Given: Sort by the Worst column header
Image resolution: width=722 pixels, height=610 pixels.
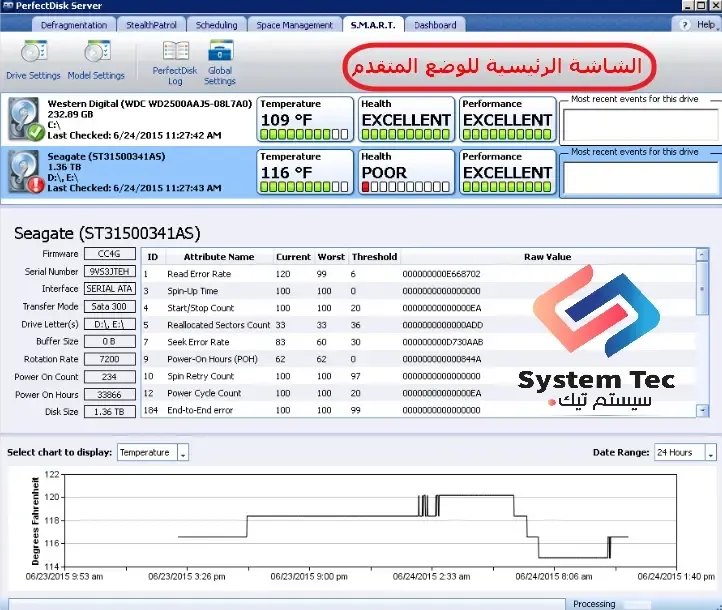Looking at the screenshot, I should (x=331, y=257).
